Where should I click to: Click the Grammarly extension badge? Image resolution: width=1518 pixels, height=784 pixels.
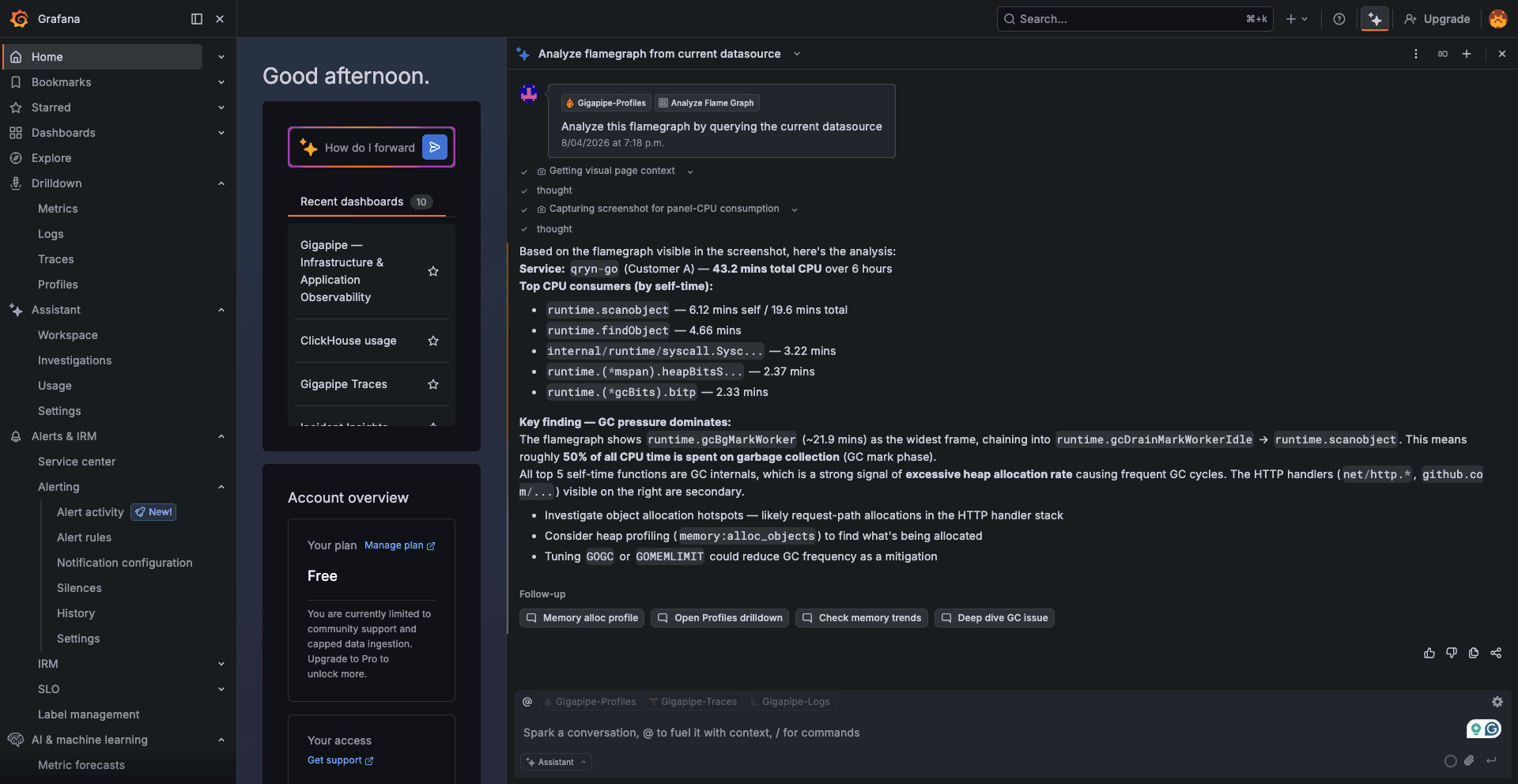pyautogui.click(x=1484, y=729)
